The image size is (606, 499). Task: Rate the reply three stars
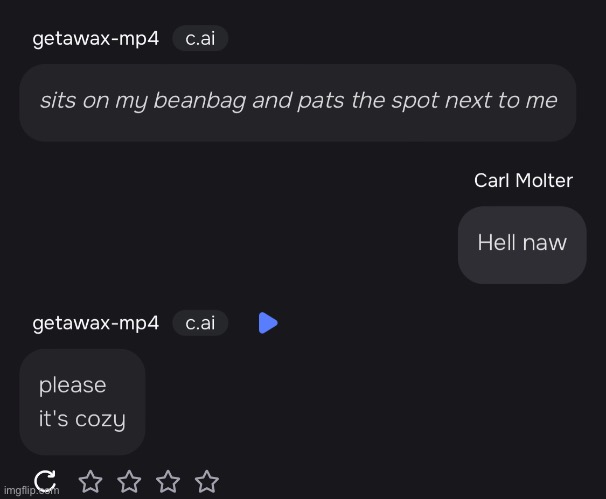coord(168,482)
